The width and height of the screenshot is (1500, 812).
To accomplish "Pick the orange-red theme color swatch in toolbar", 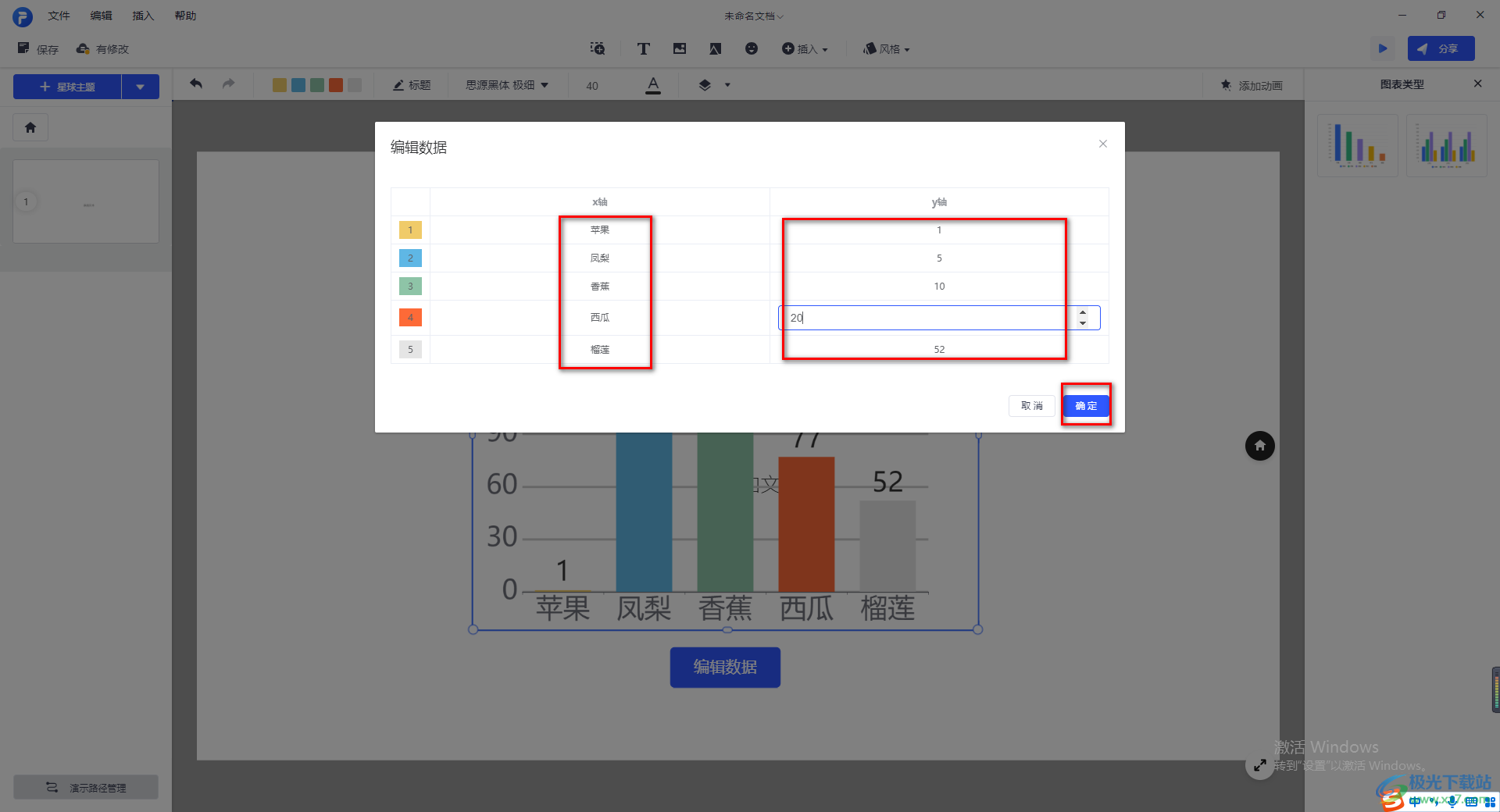I will point(336,84).
